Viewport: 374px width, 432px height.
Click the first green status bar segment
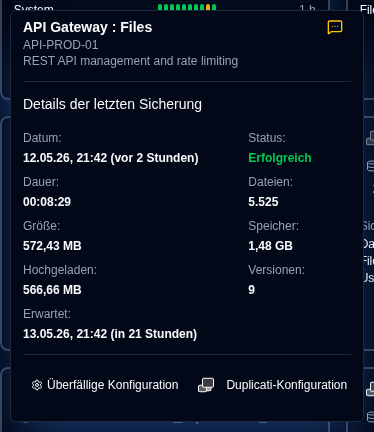coord(160,7)
